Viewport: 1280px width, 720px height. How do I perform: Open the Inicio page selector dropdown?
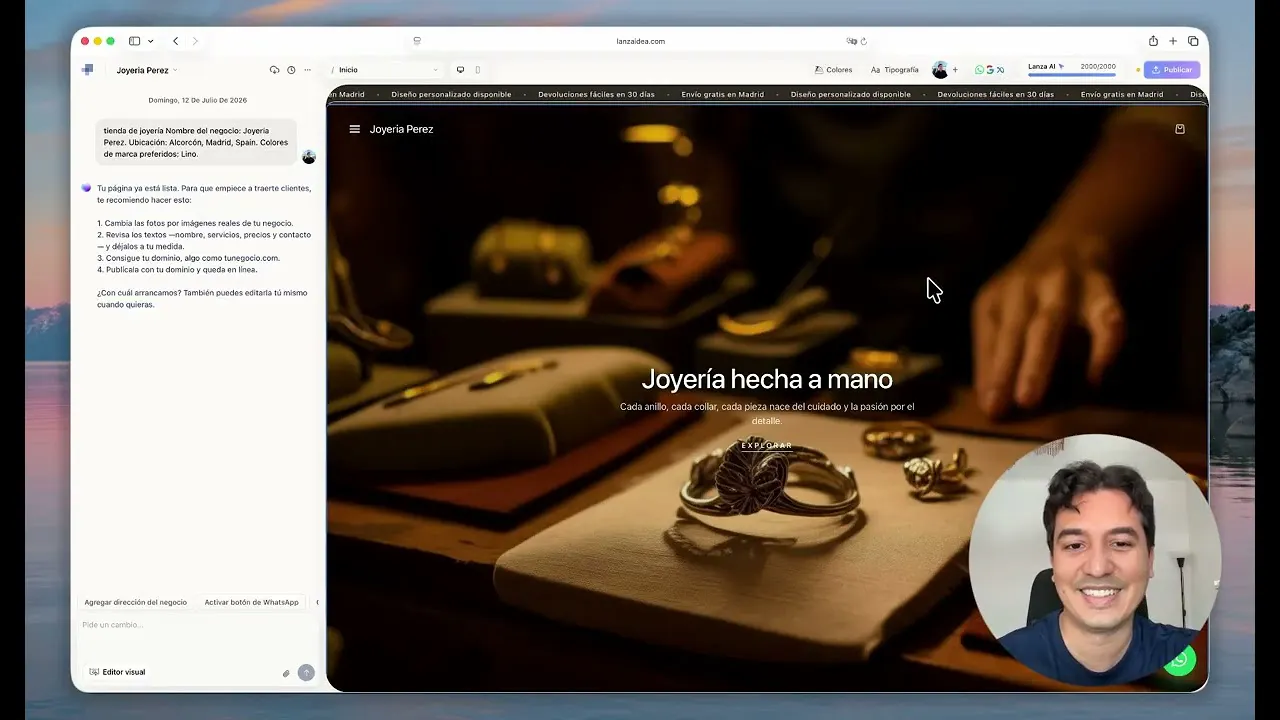(388, 70)
